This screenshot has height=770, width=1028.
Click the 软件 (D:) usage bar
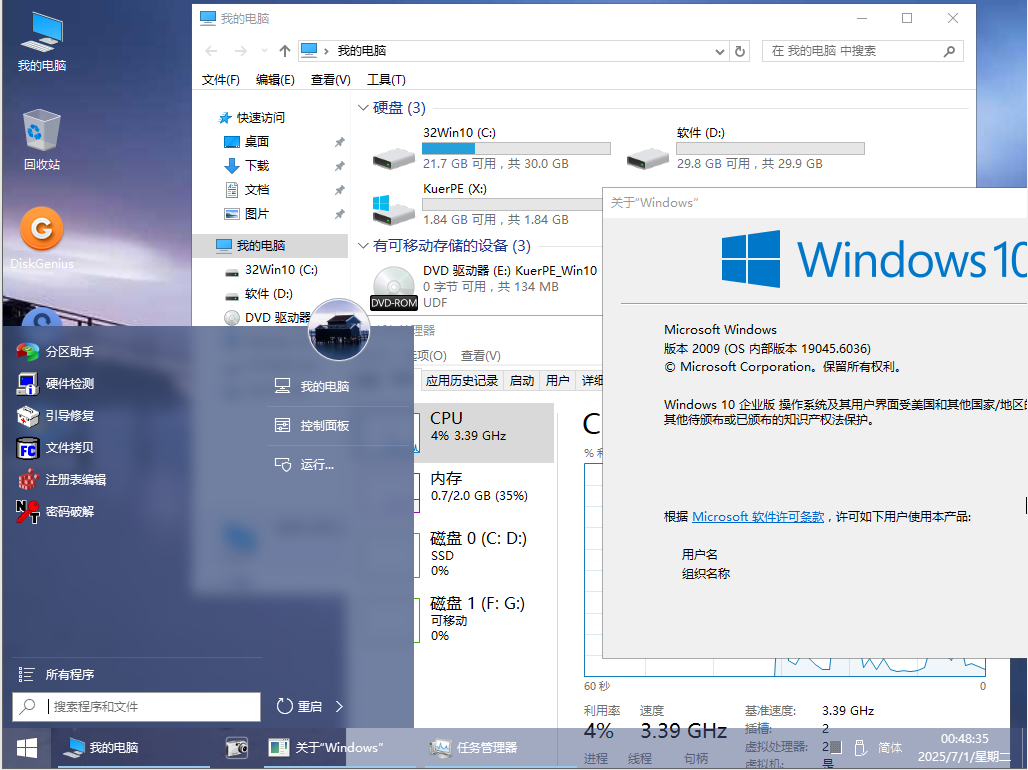770,149
